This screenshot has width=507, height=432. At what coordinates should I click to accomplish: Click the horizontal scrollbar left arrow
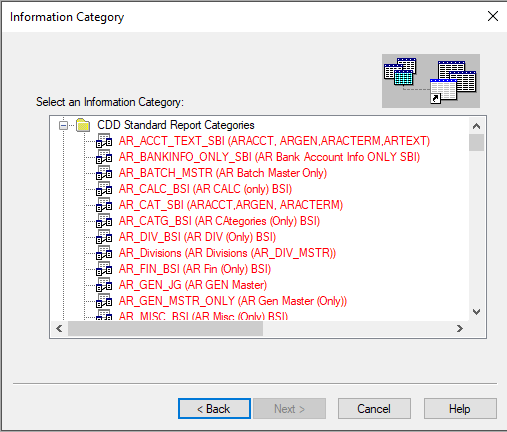point(59,329)
